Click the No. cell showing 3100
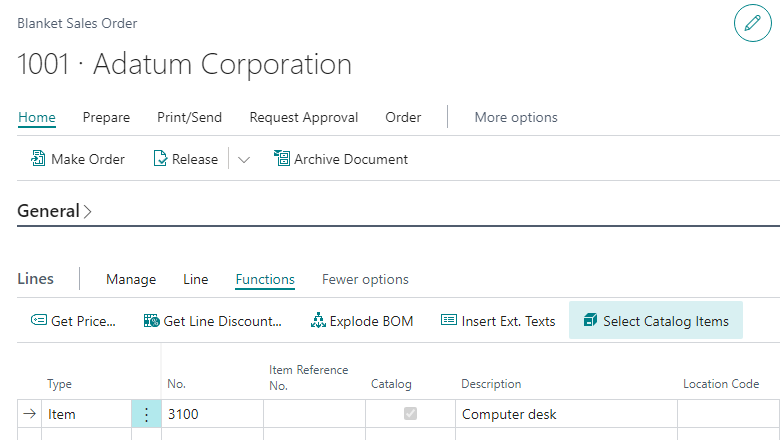 [x=212, y=414]
